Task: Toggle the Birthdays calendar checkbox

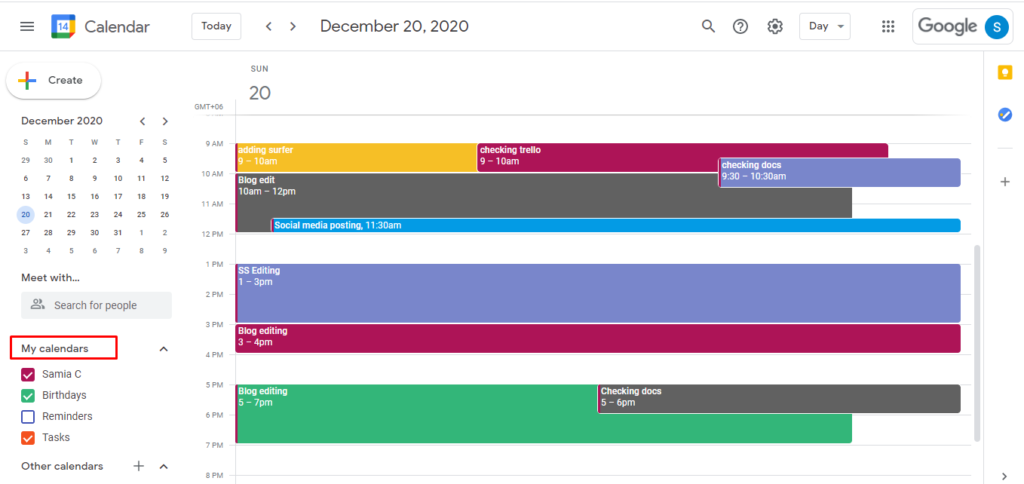Action: [28, 395]
